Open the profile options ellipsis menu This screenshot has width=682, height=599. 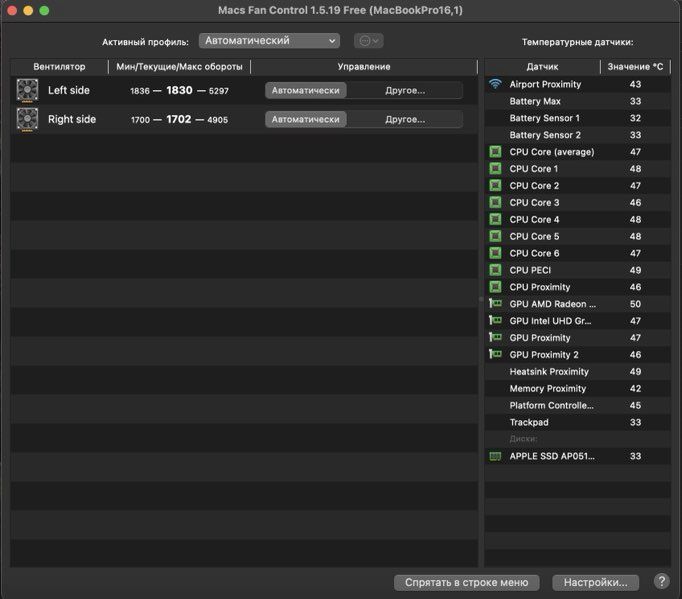368,41
